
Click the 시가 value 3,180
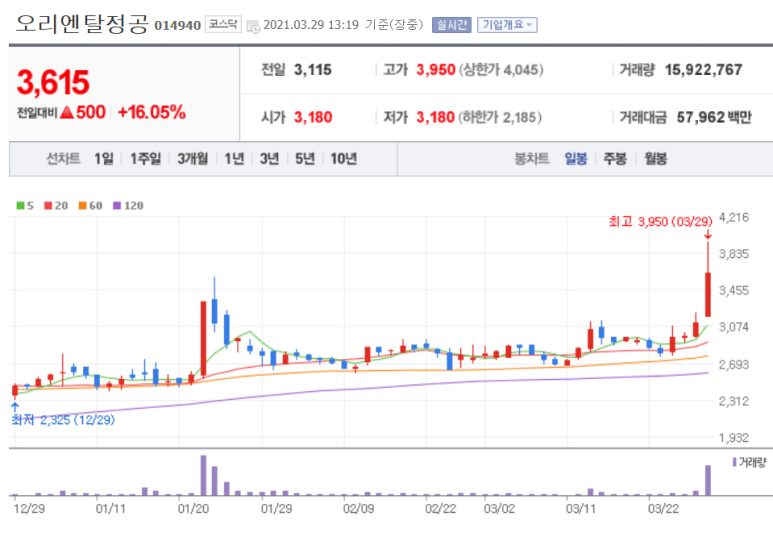click(x=313, y=117)
